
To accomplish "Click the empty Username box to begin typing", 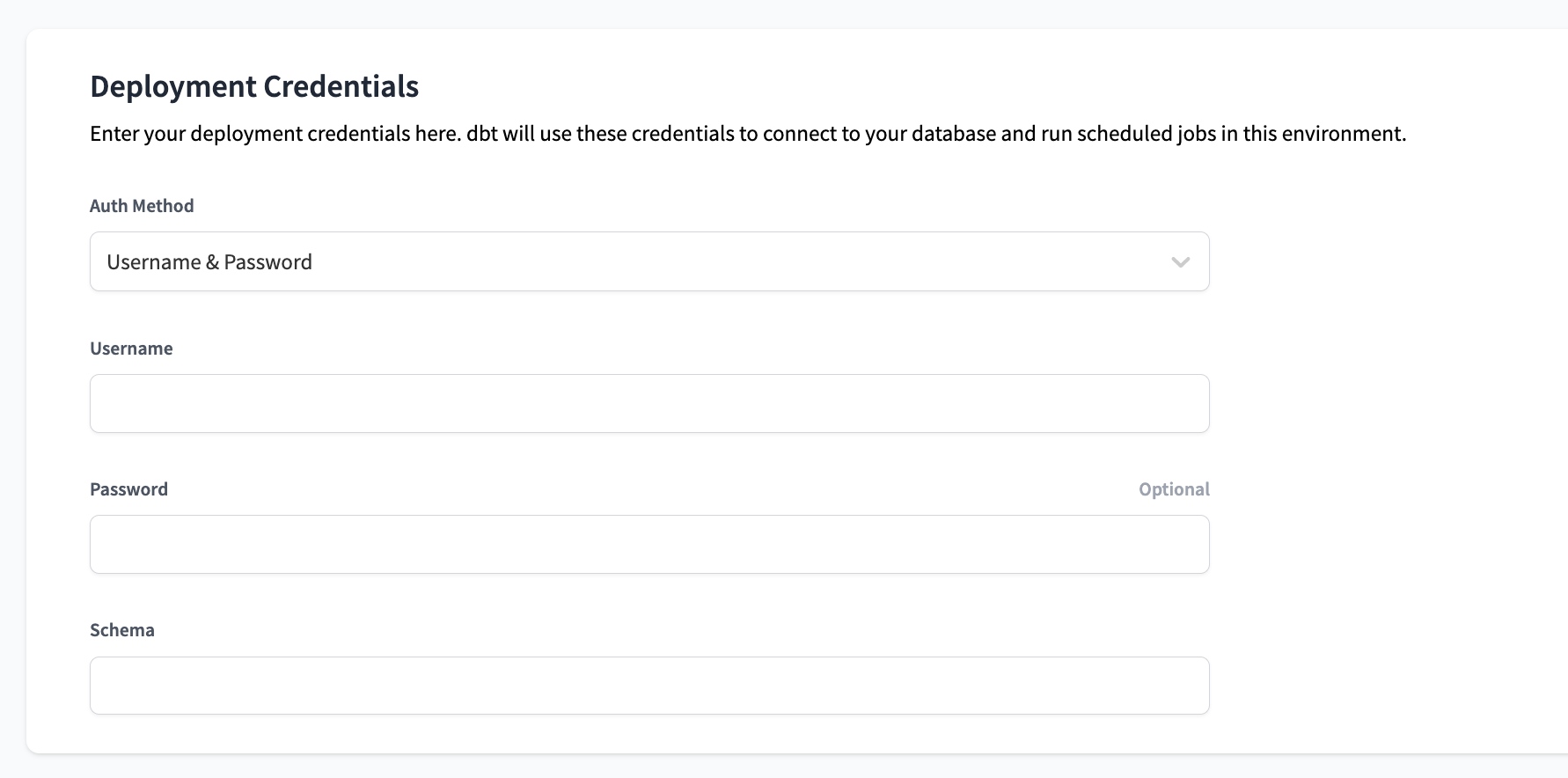I will tap(649, 403).
